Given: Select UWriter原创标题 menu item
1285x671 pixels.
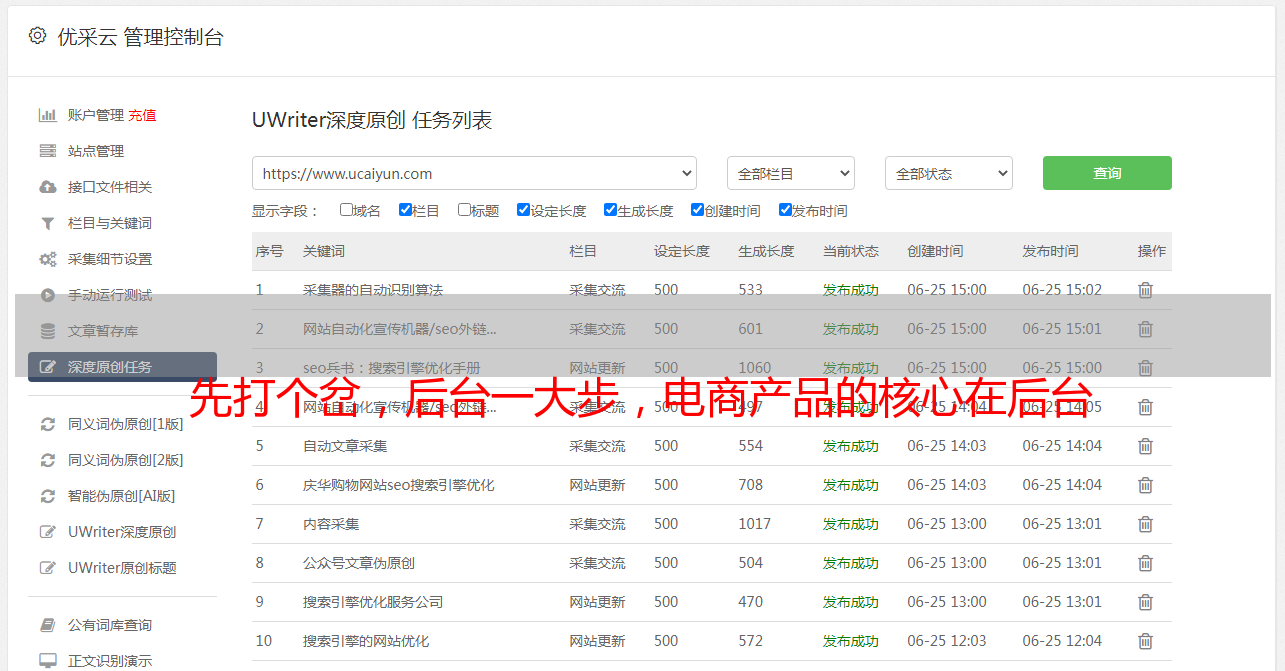Looking at the screenshot, I should (122, 568).
